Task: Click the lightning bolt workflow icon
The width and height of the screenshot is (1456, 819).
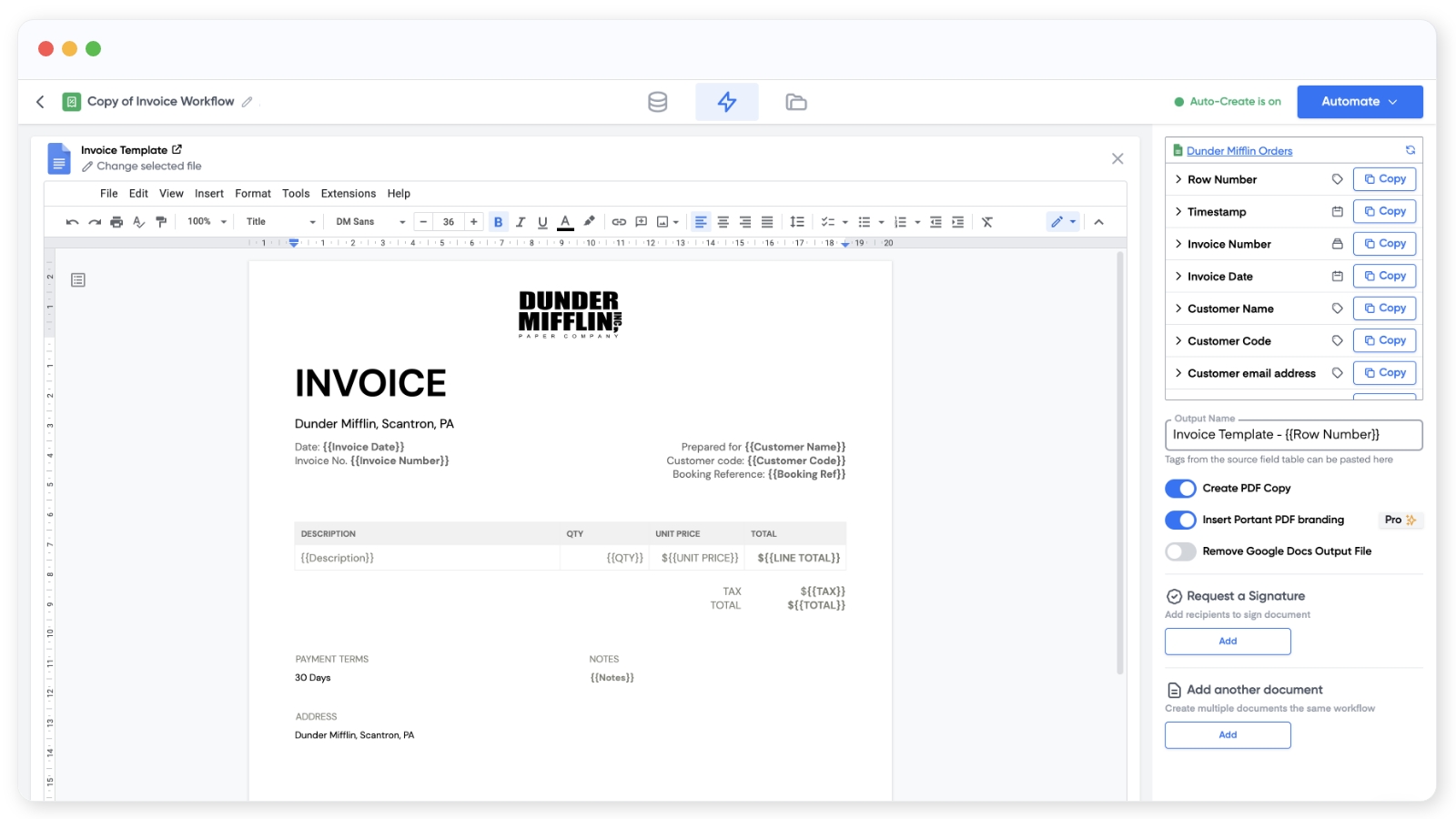Action: pos(726,102)
